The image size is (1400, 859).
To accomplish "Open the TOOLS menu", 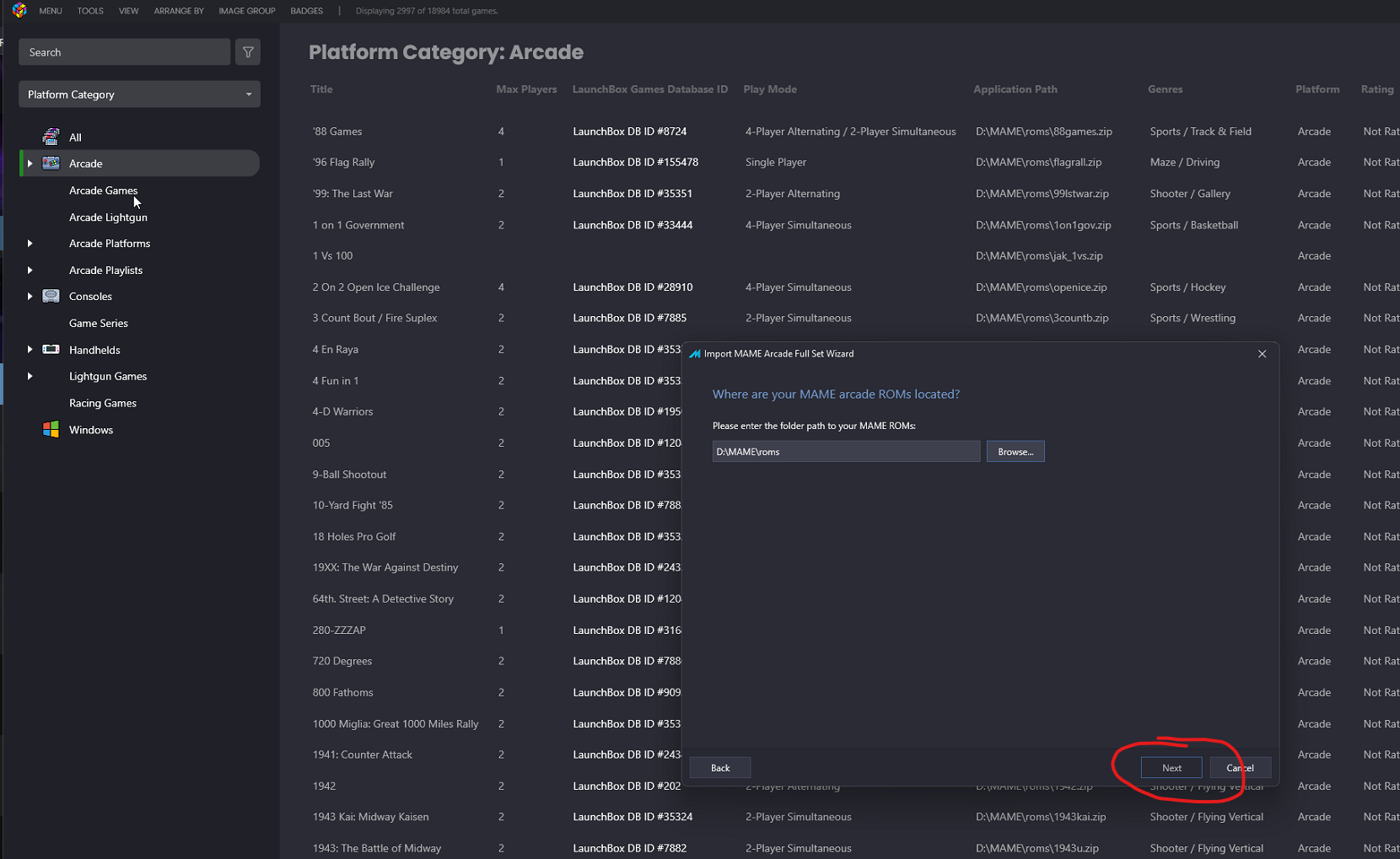I will coord(90,11).
